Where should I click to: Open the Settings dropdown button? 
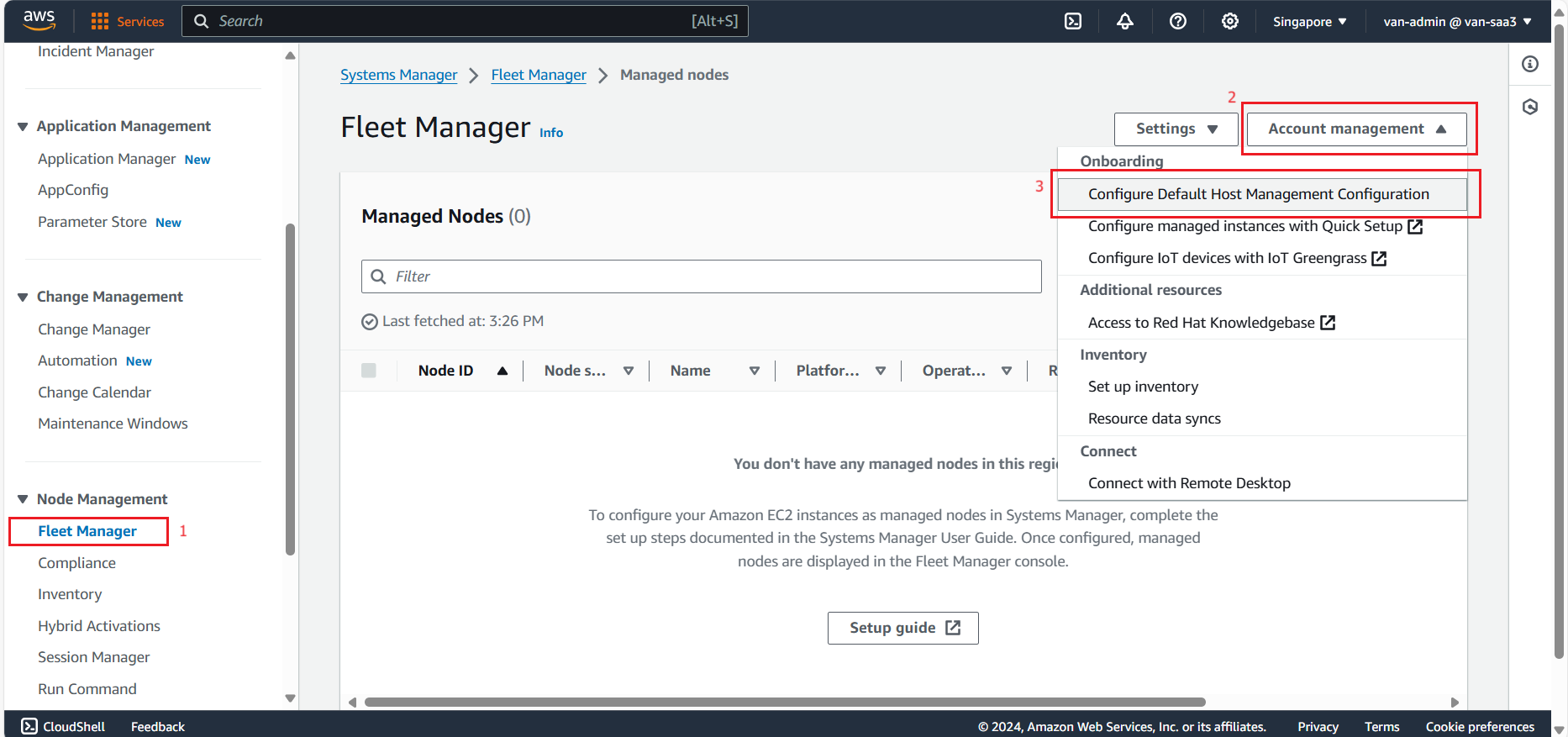click(x=1176, y=129)
